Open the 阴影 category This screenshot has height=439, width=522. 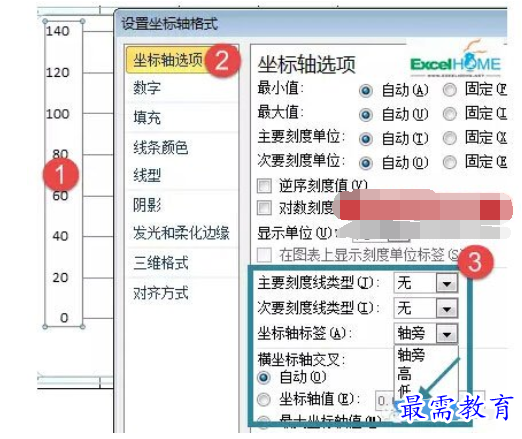pos(147,205)
